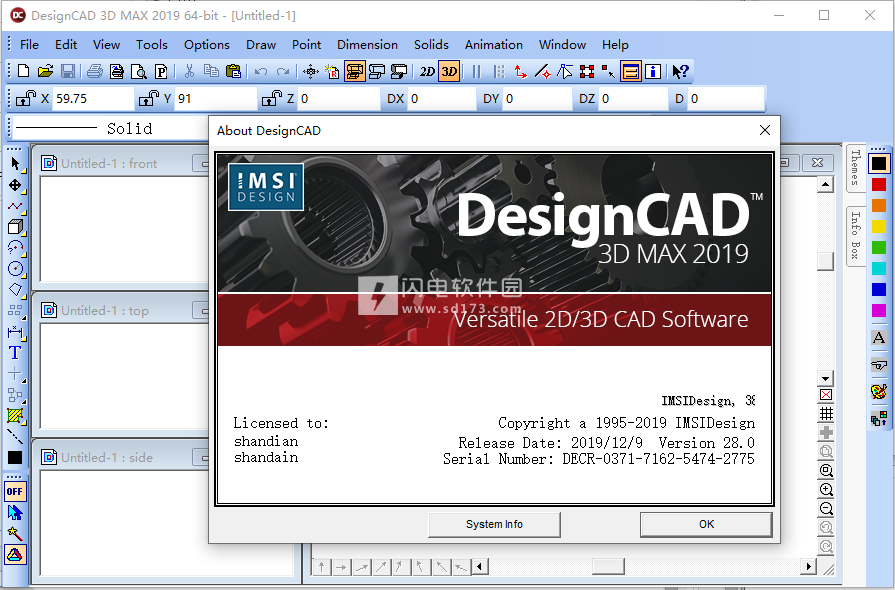The image size is (895, 590).
Task: Pick the red color swatch
Action: point(879,185)
